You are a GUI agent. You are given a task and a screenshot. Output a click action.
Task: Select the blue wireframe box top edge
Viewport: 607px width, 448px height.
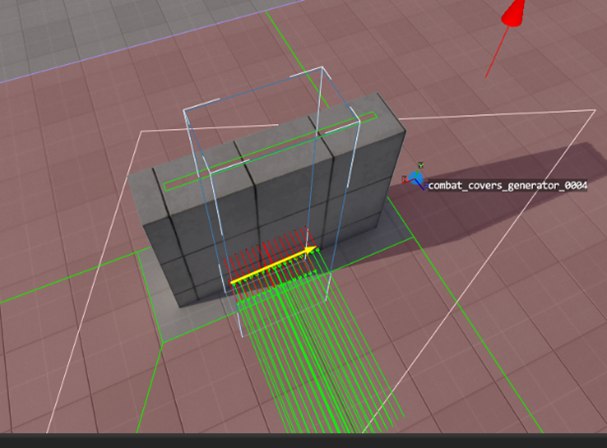[x=254, y=88]
